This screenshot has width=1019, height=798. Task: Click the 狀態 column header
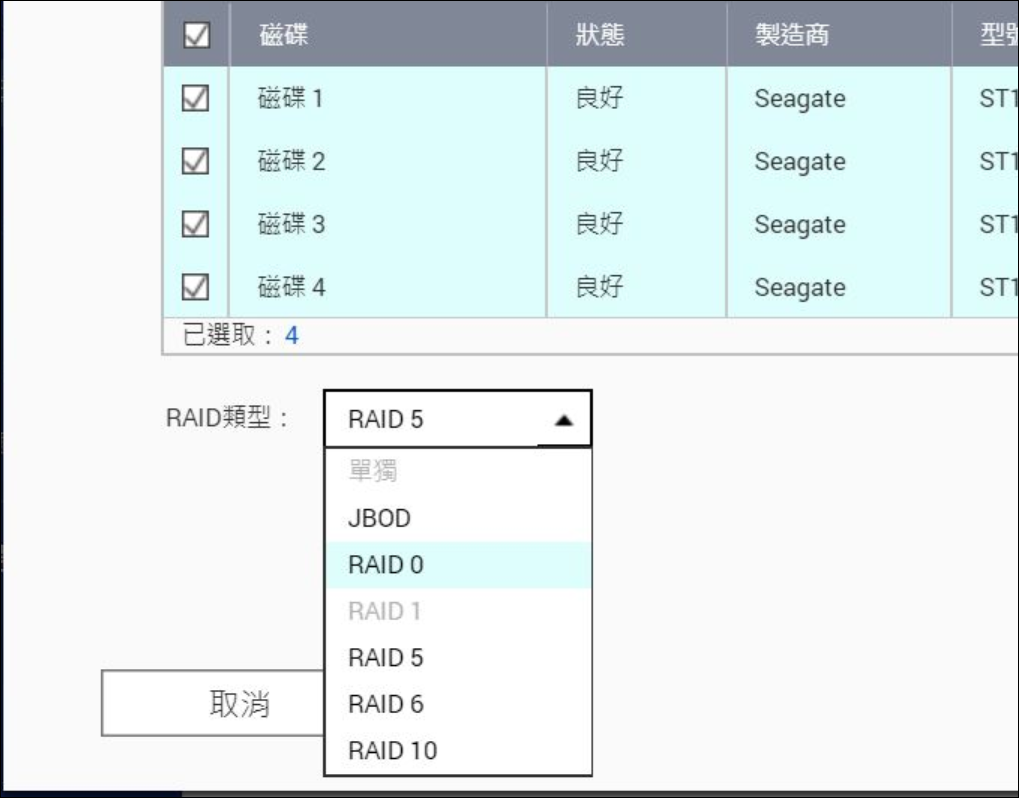600,35
